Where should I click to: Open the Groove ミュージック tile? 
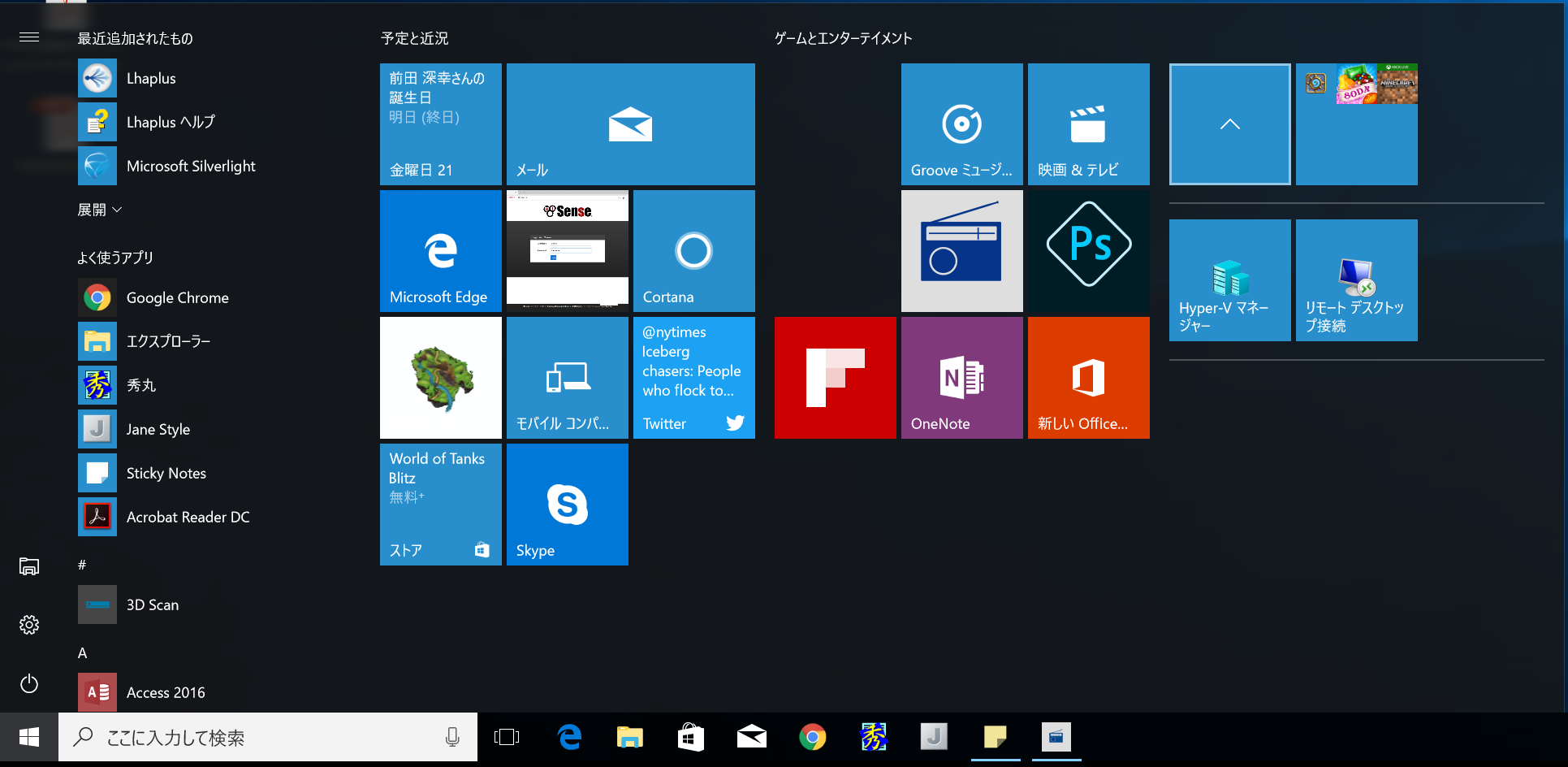click(x=962, y=124)
